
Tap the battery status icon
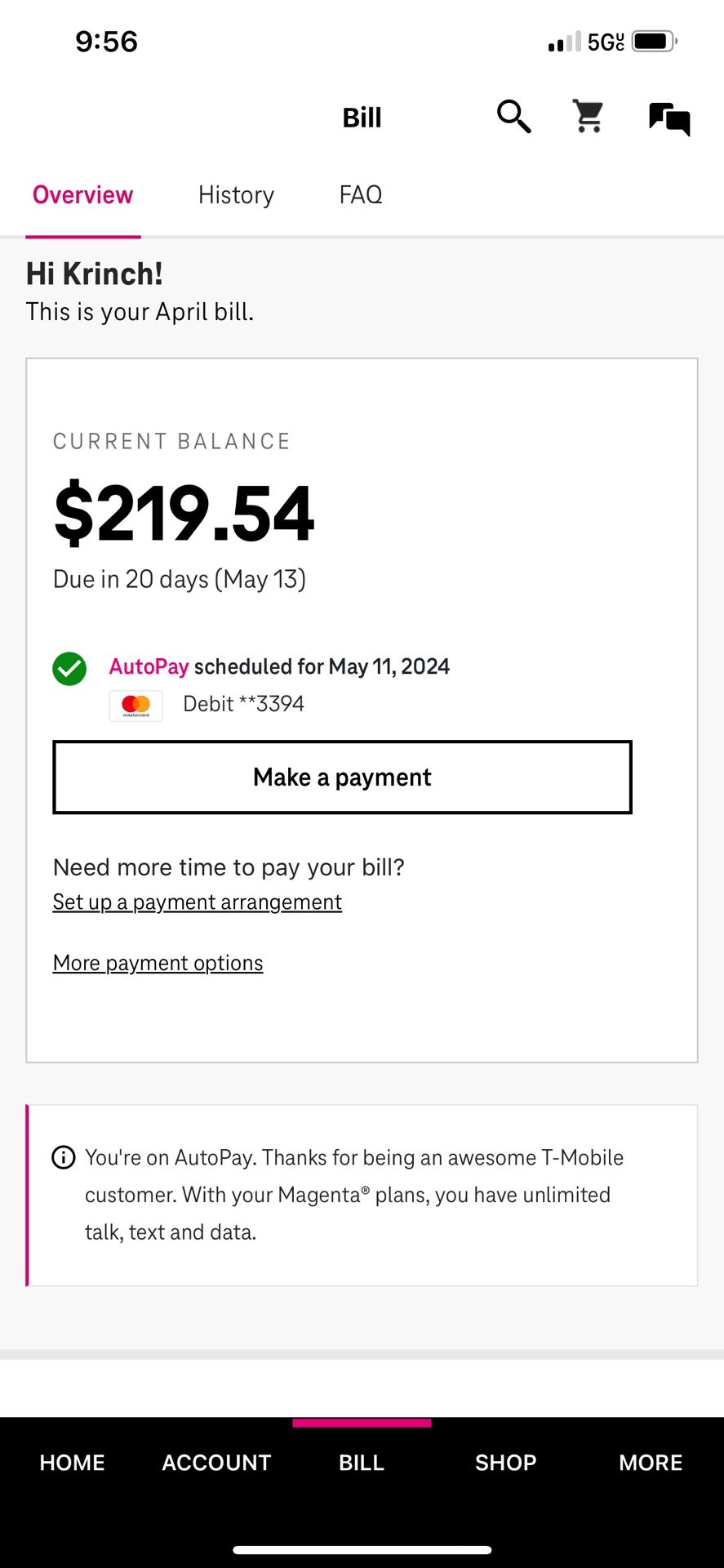(655, 42)
